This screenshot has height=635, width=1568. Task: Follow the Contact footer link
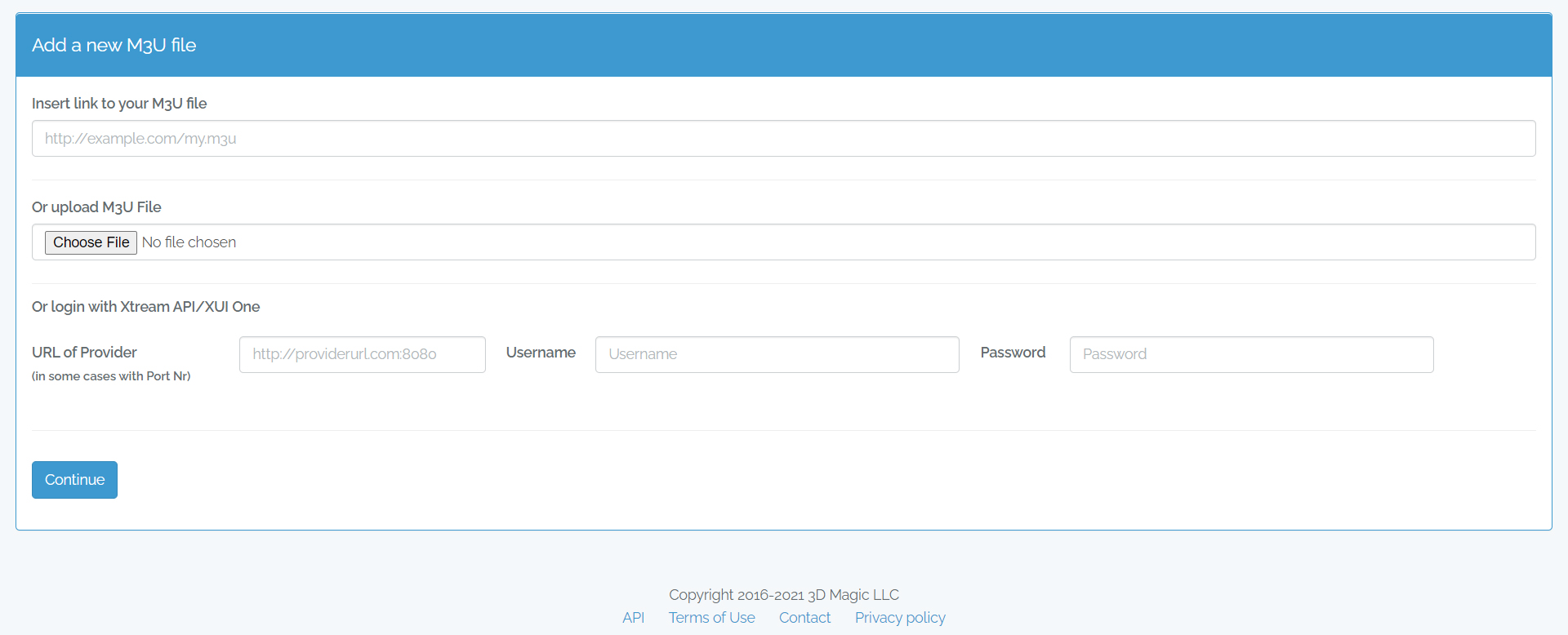click(x=804, y=618)
